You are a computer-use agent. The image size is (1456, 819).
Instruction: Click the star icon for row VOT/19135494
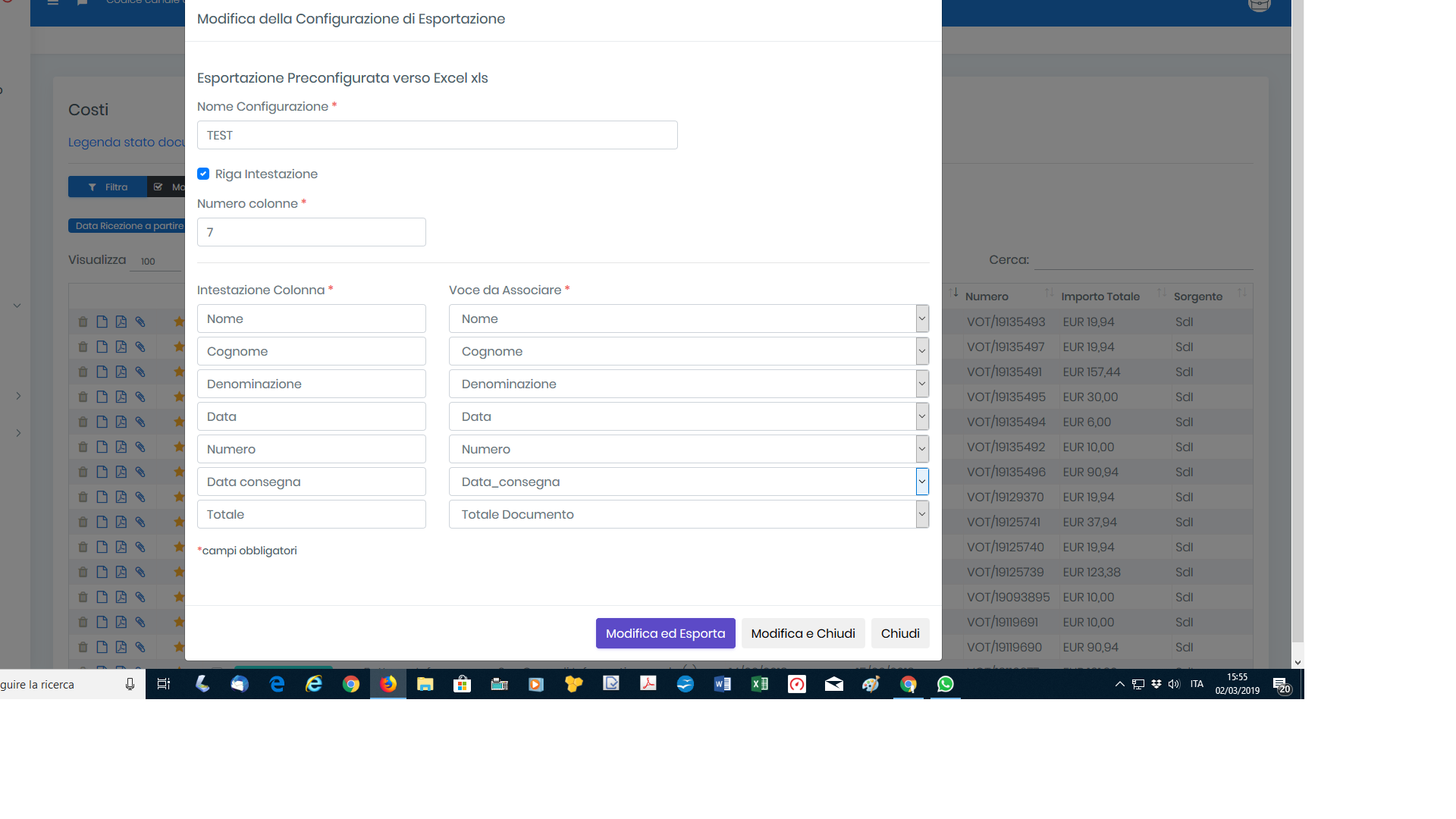click(179, 422)
